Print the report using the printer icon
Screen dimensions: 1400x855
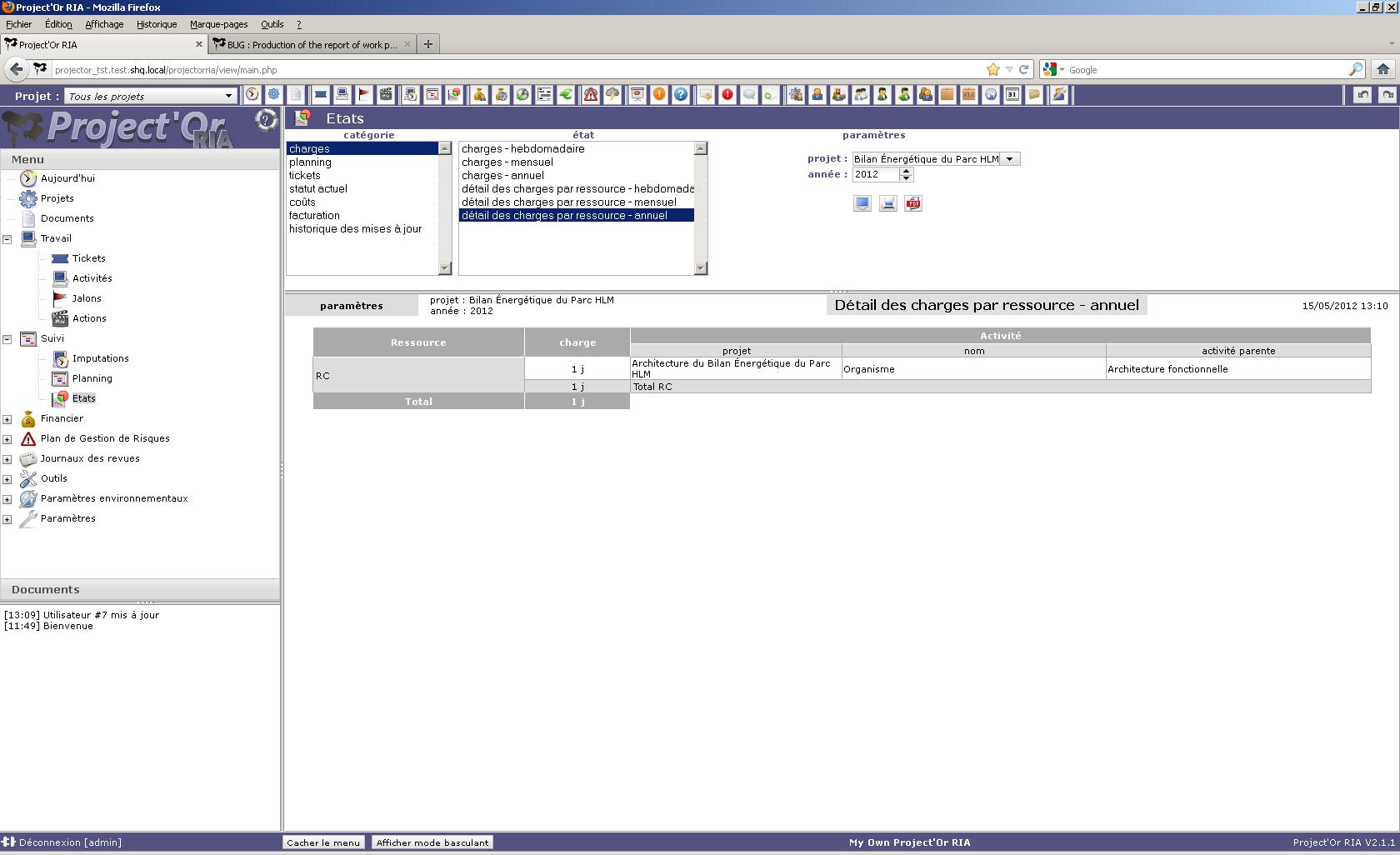coord(888,203)
